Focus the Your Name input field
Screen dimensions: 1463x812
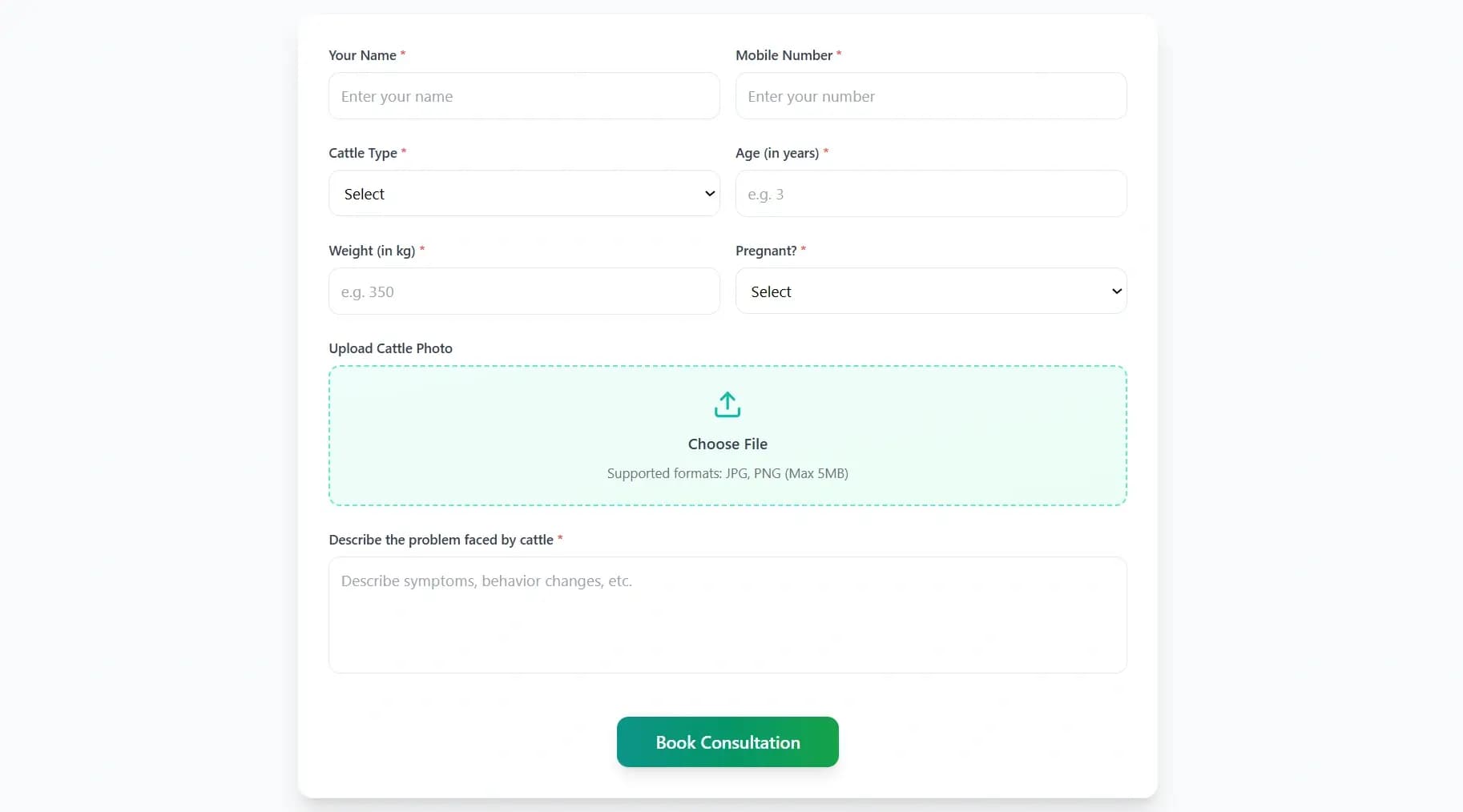tap(524, 96)
